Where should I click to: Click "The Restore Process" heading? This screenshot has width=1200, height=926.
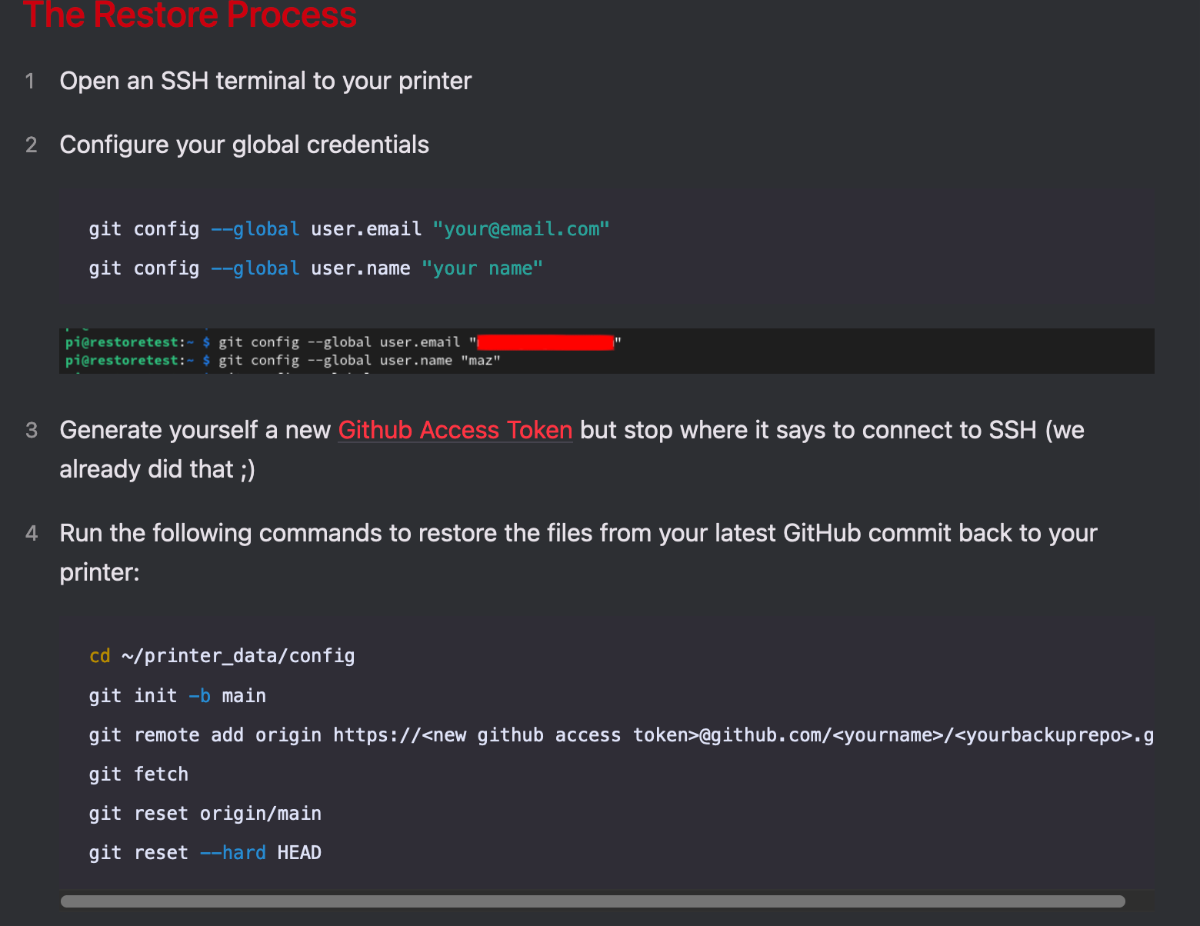[190, 14]
